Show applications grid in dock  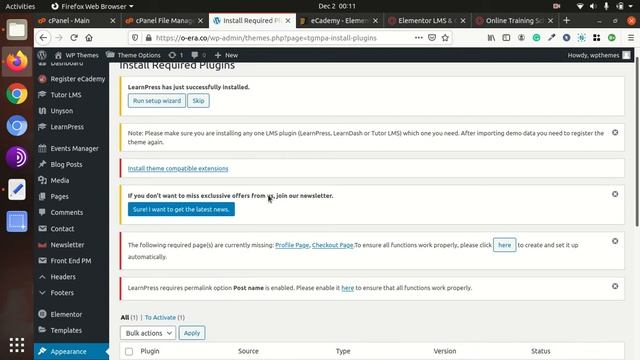[17, 345]
